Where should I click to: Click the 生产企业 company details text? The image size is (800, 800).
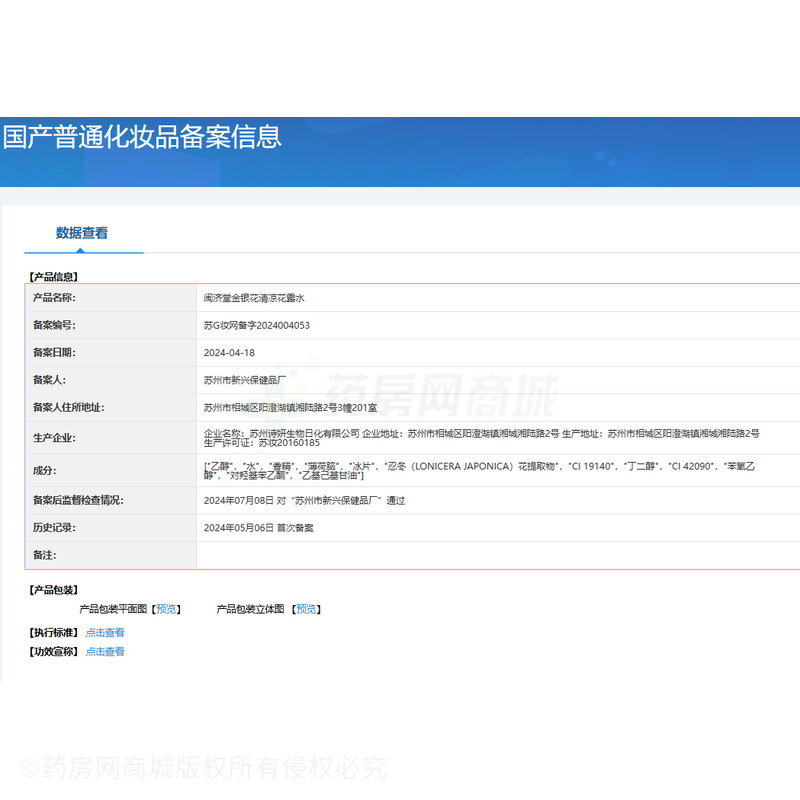click(x=480, y=438)
